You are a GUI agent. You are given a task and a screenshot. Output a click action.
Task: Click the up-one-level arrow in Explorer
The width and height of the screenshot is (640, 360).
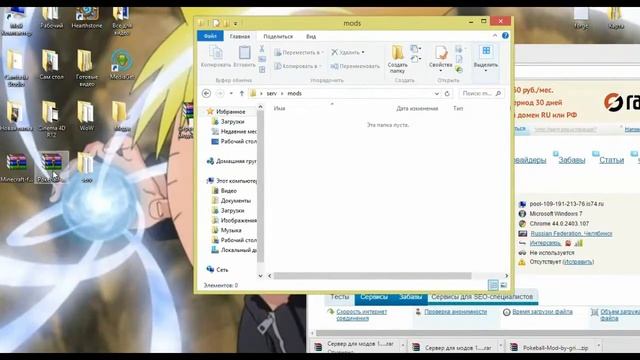click(242, 93)
